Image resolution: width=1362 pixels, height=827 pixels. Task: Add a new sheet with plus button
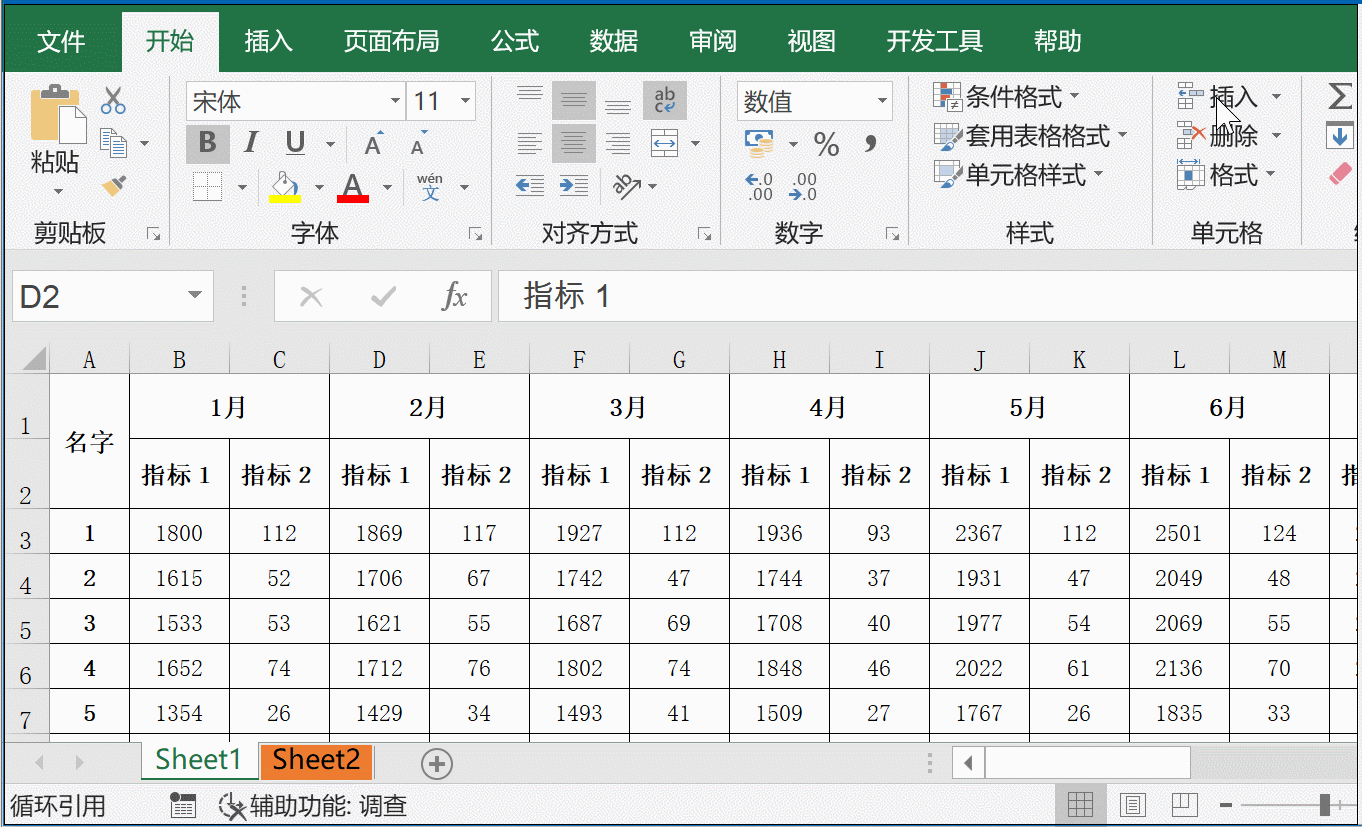click(437, 764)
